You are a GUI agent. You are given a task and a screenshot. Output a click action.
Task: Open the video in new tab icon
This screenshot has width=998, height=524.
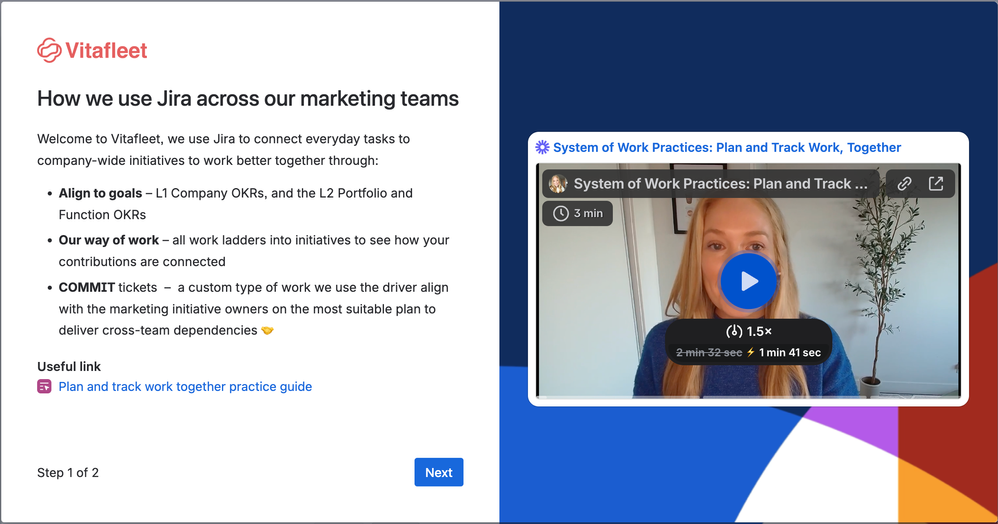936,184
